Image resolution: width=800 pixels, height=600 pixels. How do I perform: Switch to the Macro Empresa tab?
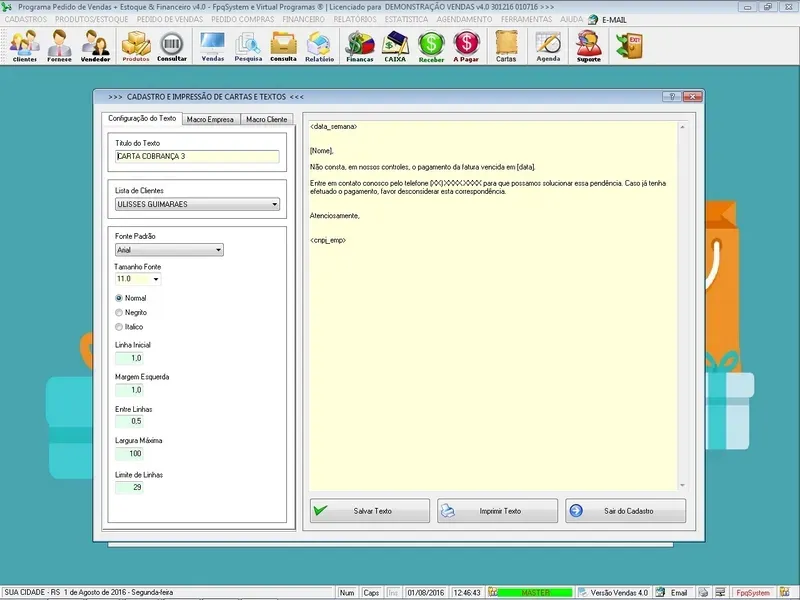click(210, 119)
